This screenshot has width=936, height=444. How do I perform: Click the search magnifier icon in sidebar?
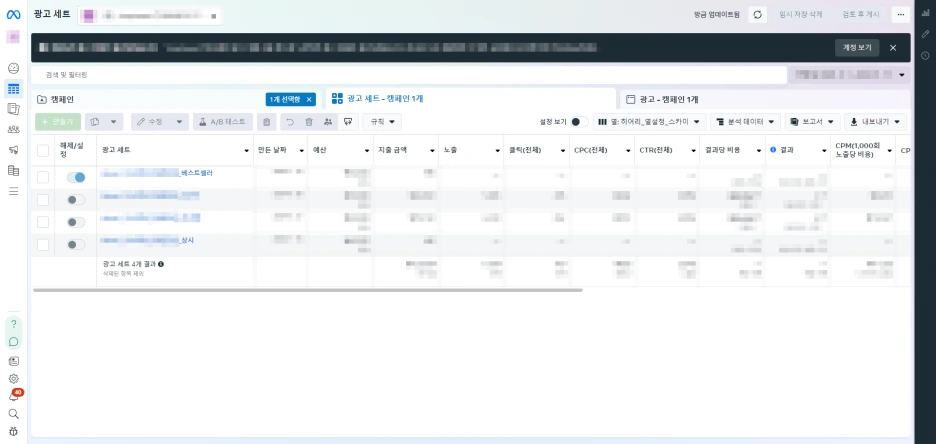click(x=13, y=414)
